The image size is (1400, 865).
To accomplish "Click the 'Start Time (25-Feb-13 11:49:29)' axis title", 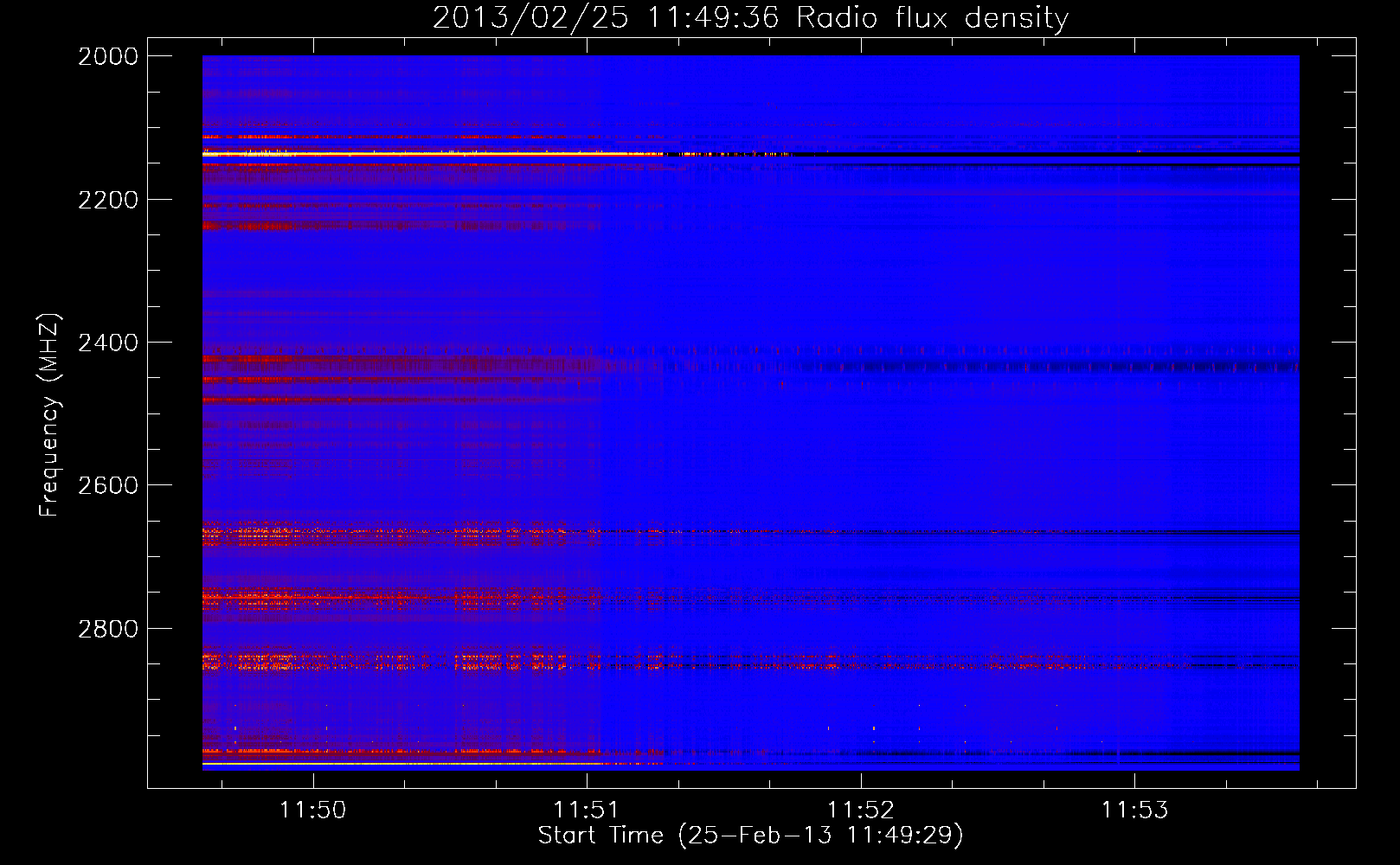I will click(750, 836).
